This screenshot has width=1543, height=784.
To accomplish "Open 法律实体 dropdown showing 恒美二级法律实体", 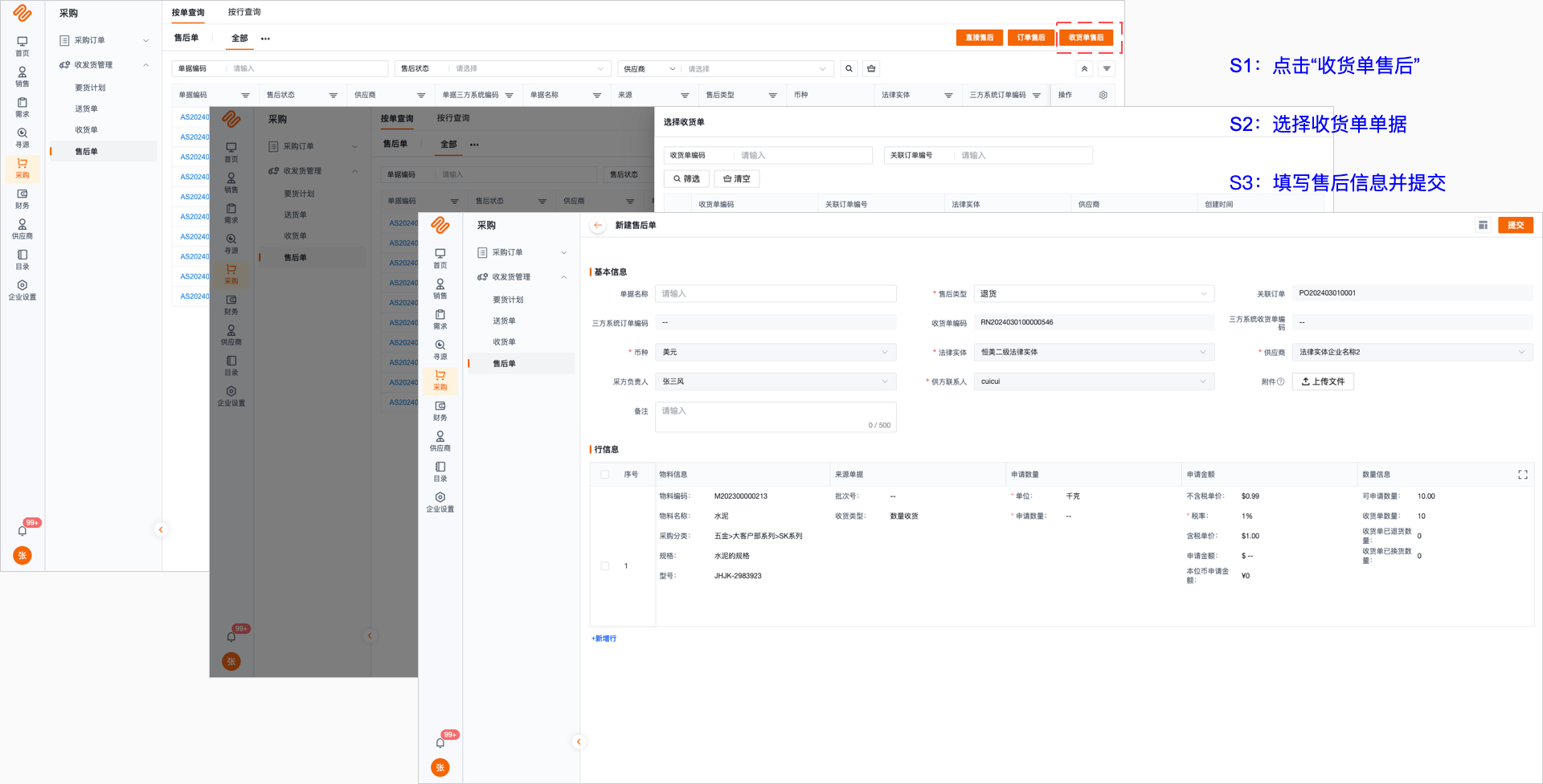I will pyautogui.click(x=1094, y=353).
